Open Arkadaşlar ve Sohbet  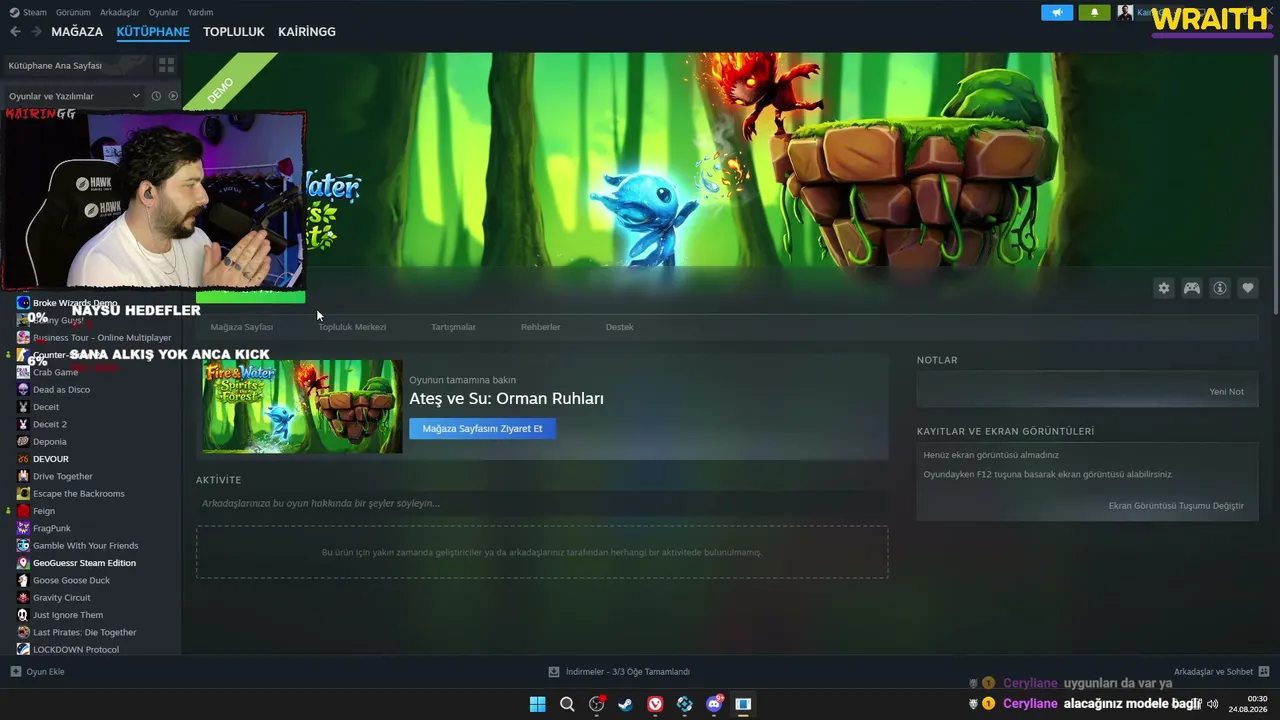coord(1213,672)
